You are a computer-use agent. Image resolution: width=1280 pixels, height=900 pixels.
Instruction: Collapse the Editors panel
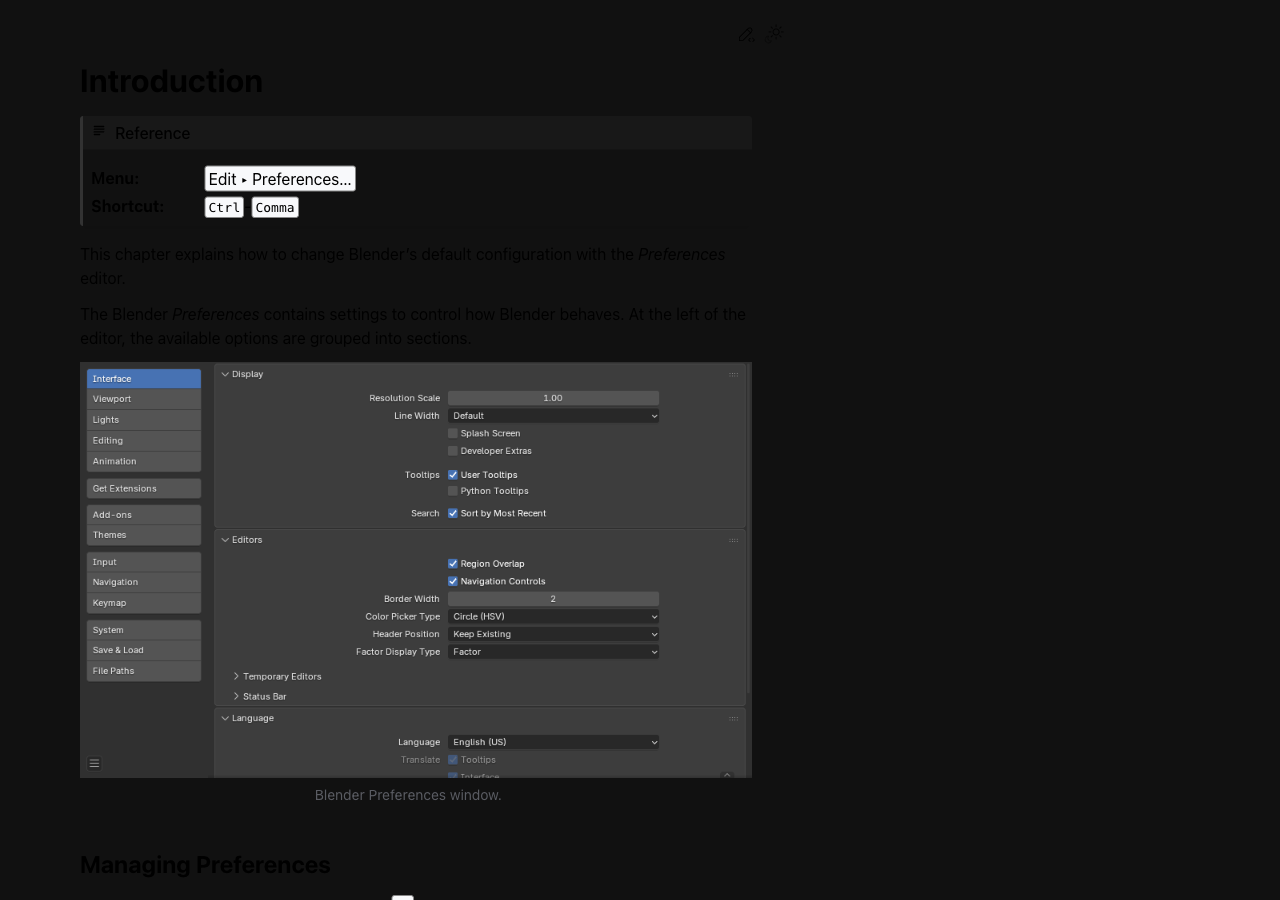pos(225,540)
